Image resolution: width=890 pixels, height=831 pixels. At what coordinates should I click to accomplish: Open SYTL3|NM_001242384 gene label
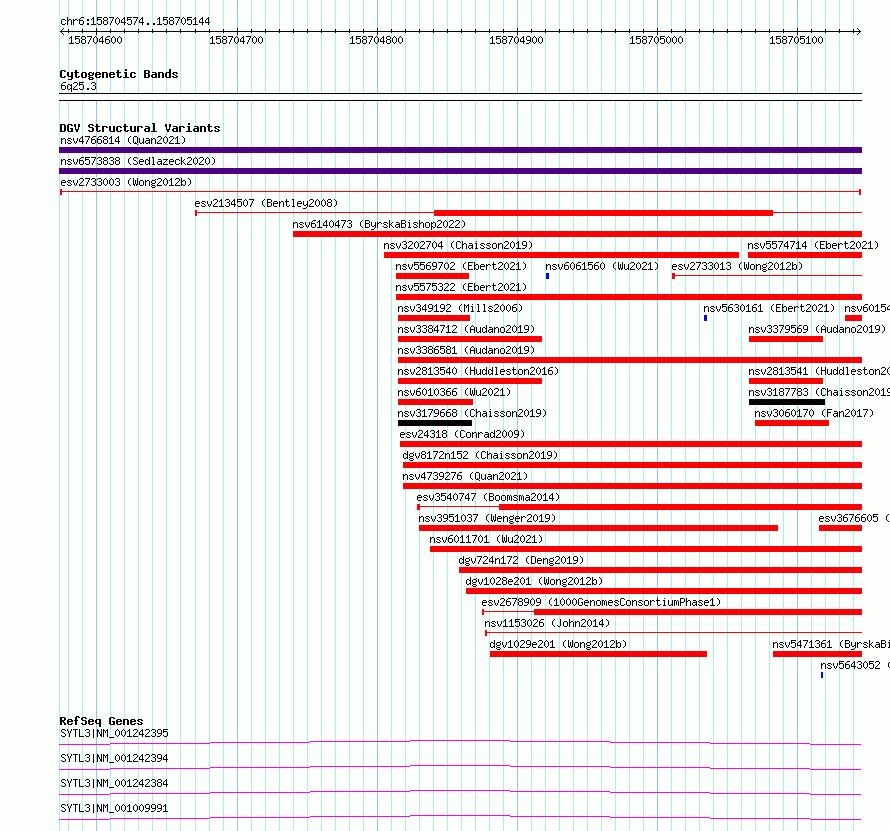pos(114,783)
